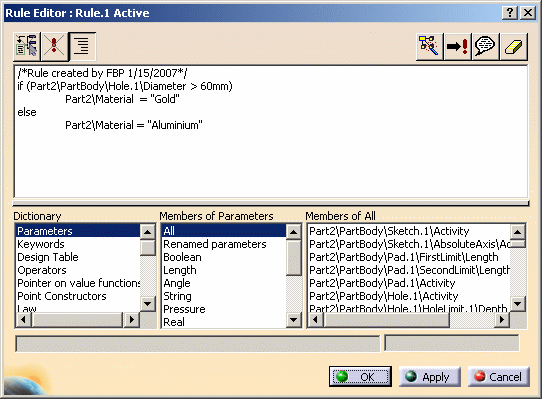The height and width of the screenshot is (399, 542).
Task: Select Keywords in Dictionary list
Action: click(78, 244)
